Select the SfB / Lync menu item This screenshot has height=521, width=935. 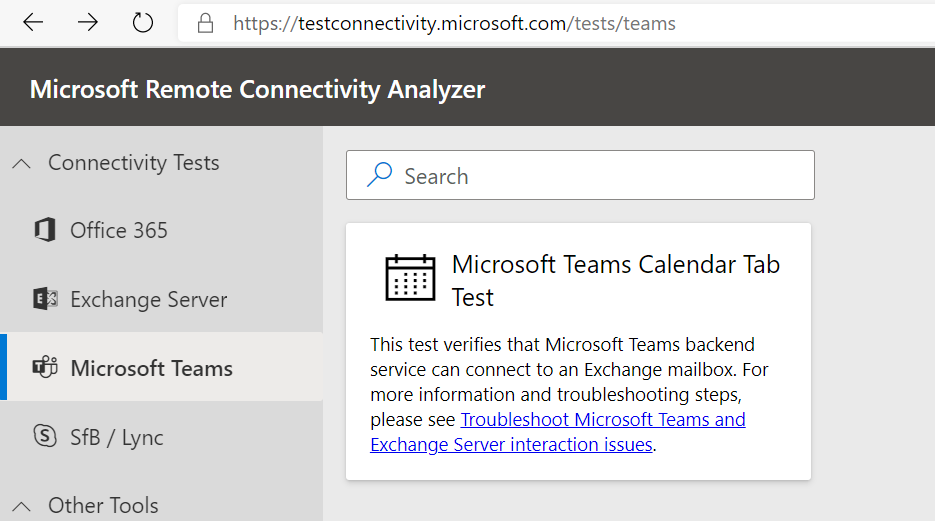click(117, 438)
